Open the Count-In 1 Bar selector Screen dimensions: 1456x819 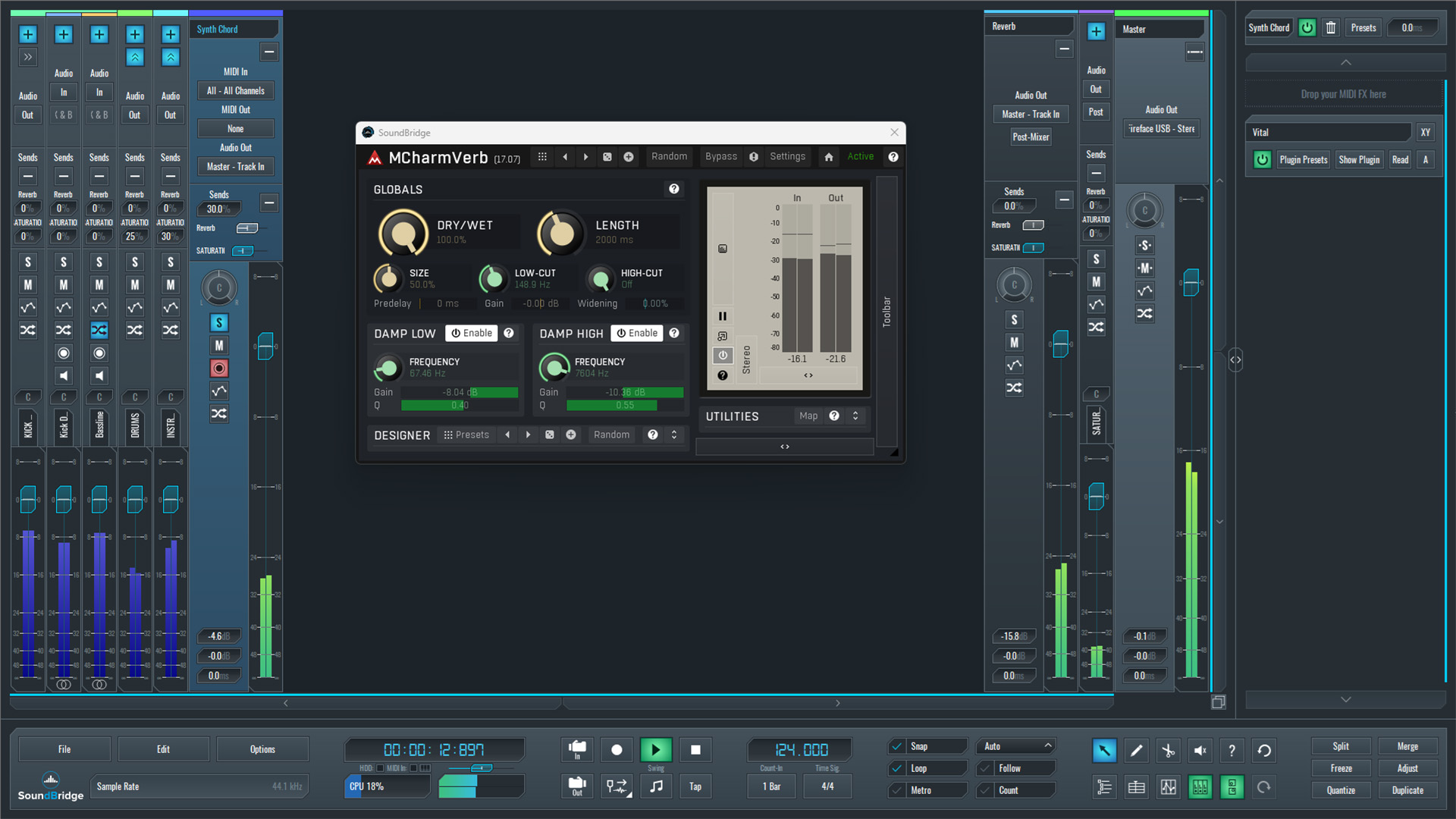pos(772,786)
